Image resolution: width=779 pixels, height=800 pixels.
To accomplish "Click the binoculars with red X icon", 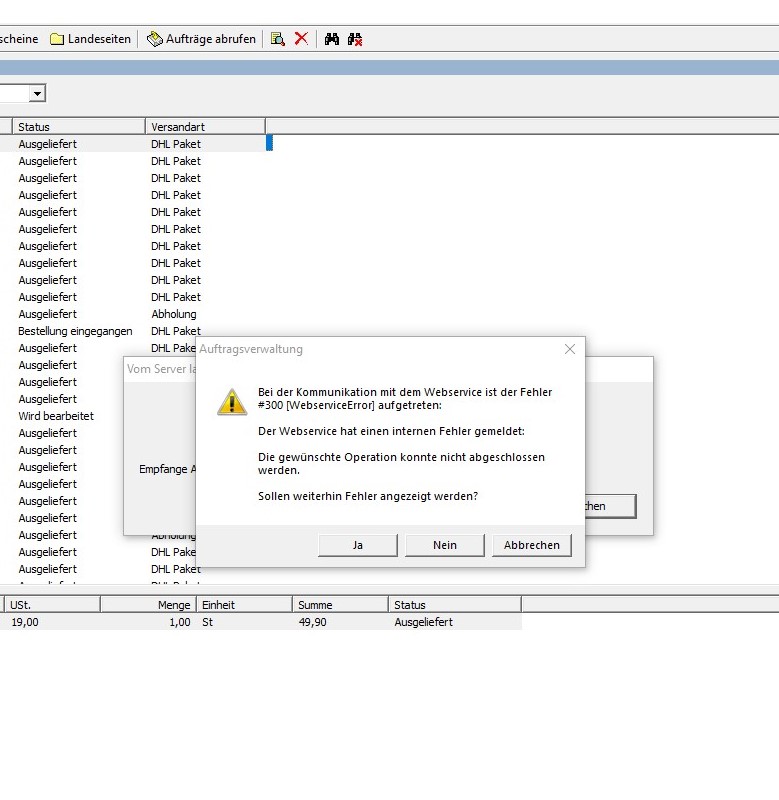I will point(355,39).
